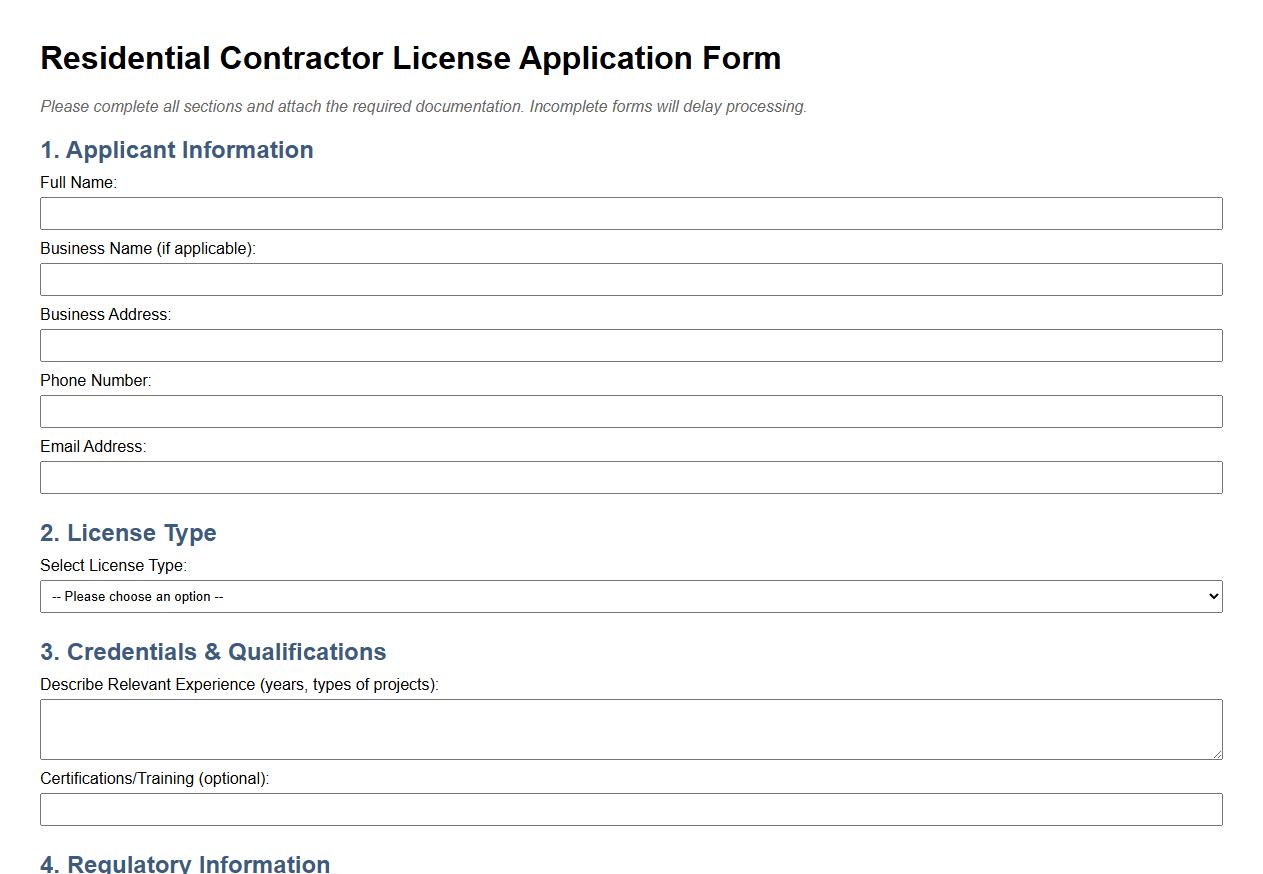The image size is (1263, 874).
Task: Click the 'Full Name:' label text
Action: click(x=78, y=182)
